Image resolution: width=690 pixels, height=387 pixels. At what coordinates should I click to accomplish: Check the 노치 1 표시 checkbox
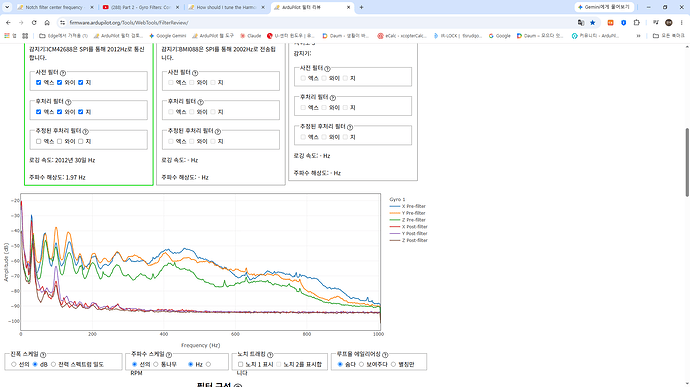[x=240, y=364]
